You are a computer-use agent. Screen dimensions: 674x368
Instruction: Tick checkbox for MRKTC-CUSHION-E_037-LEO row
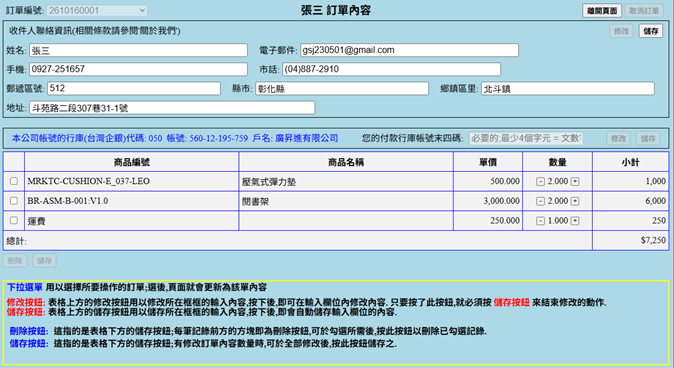[x=14, y=181]
